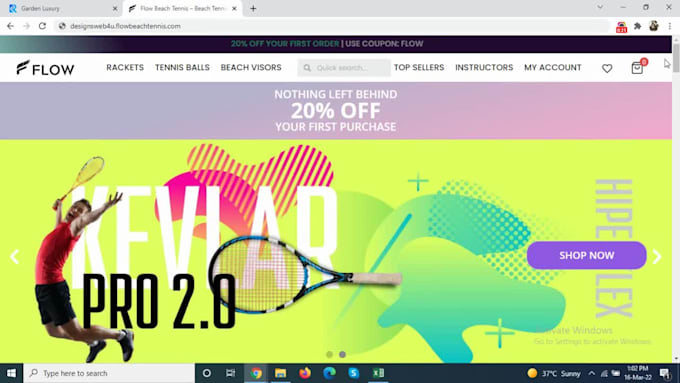
Task: Open Task View
Action: click(231, 373)
